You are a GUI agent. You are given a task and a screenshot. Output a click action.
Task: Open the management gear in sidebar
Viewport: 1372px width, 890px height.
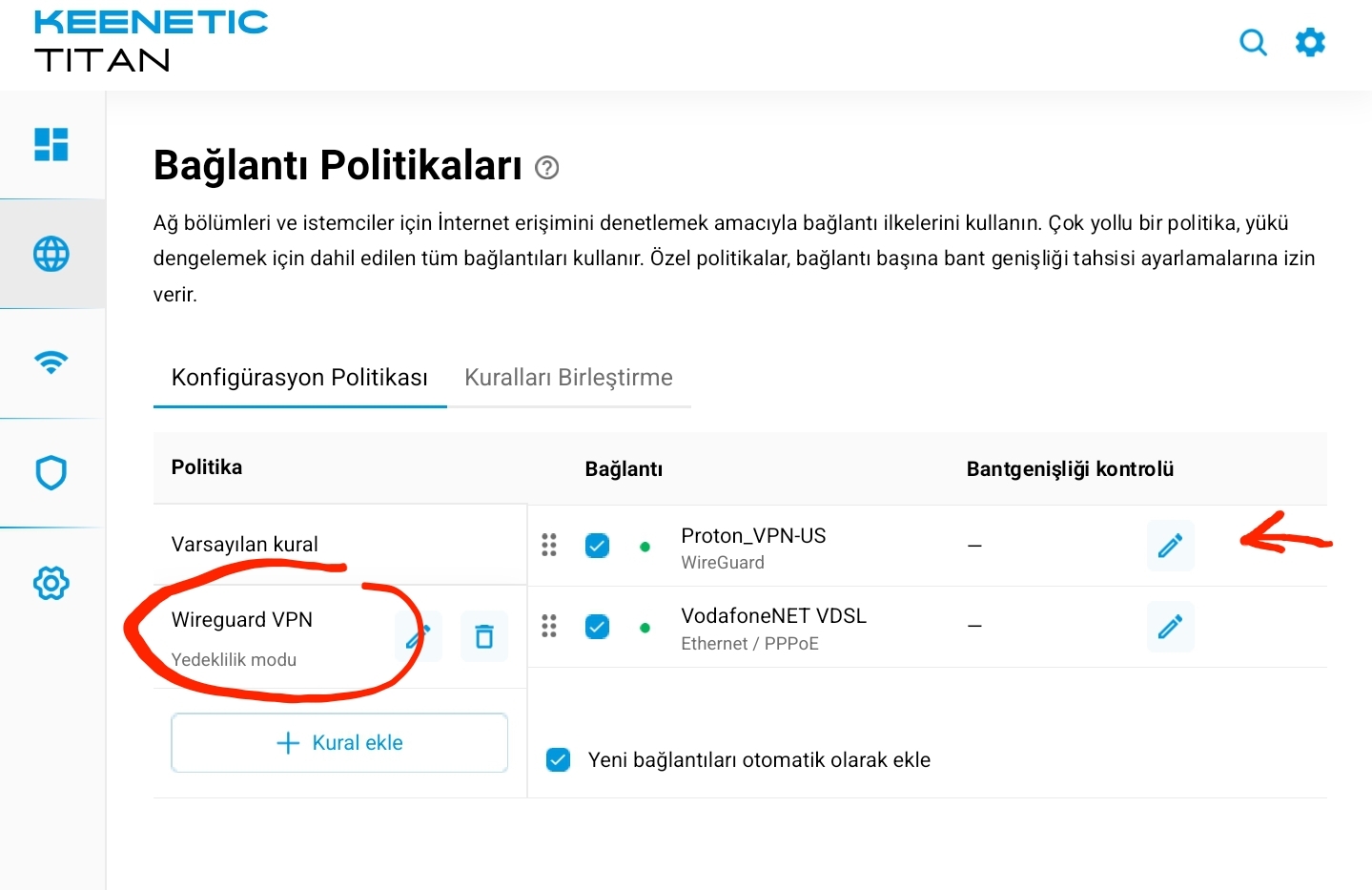(x=51, y=583)
